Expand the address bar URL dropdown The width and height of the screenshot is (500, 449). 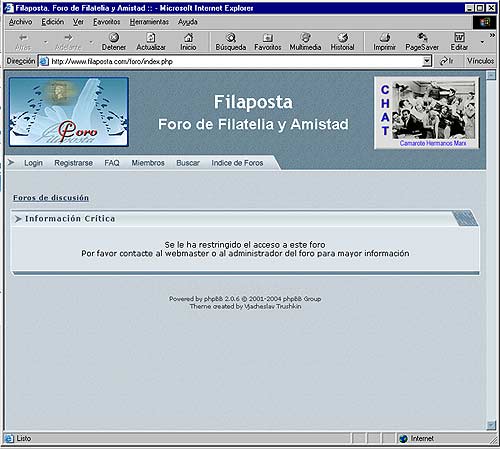tap(427, 61)
